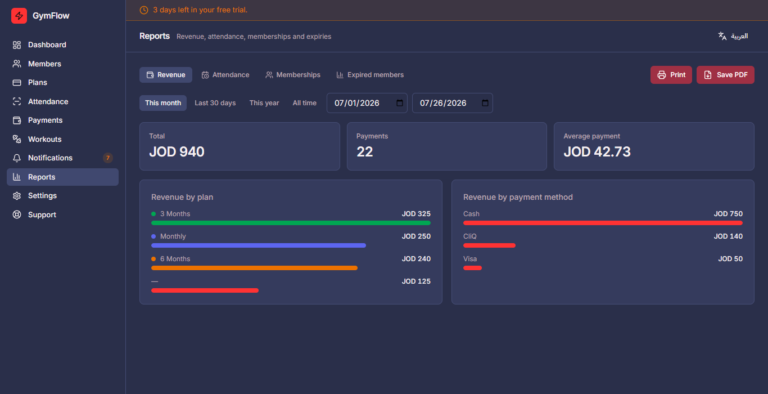Click the Payments 22 summary card

coord(447,147)
